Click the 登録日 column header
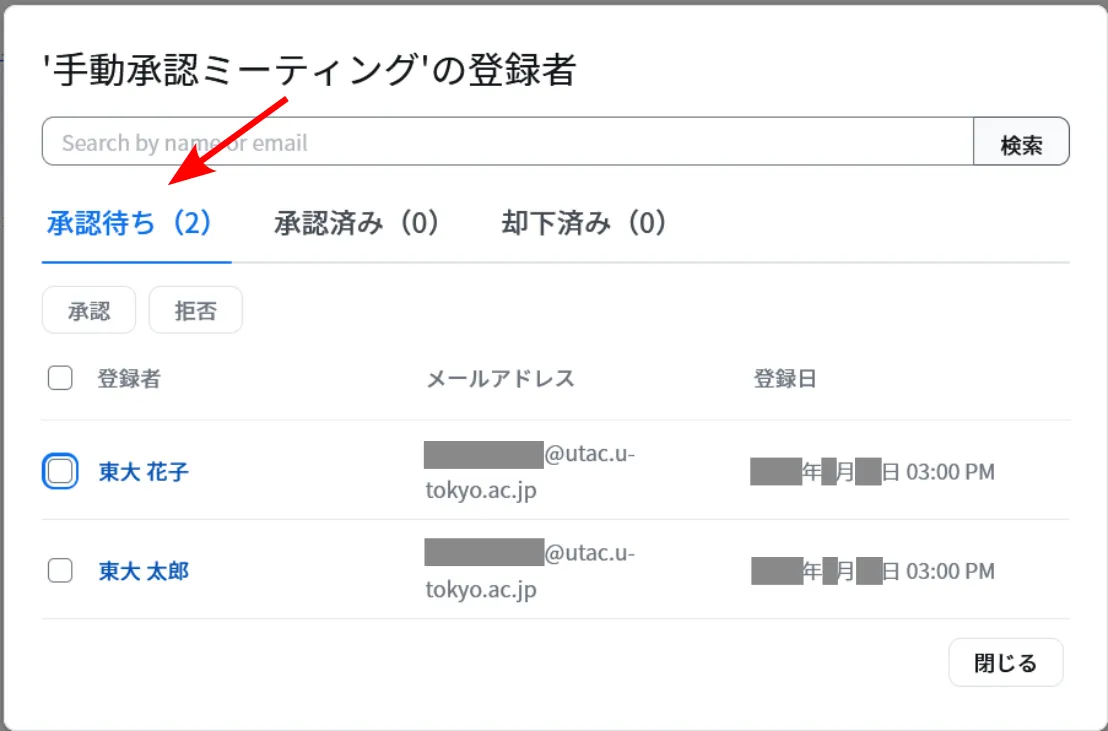Image resolution: width=1108 pixels, height=731 pixels. click(x=784, y=379)
